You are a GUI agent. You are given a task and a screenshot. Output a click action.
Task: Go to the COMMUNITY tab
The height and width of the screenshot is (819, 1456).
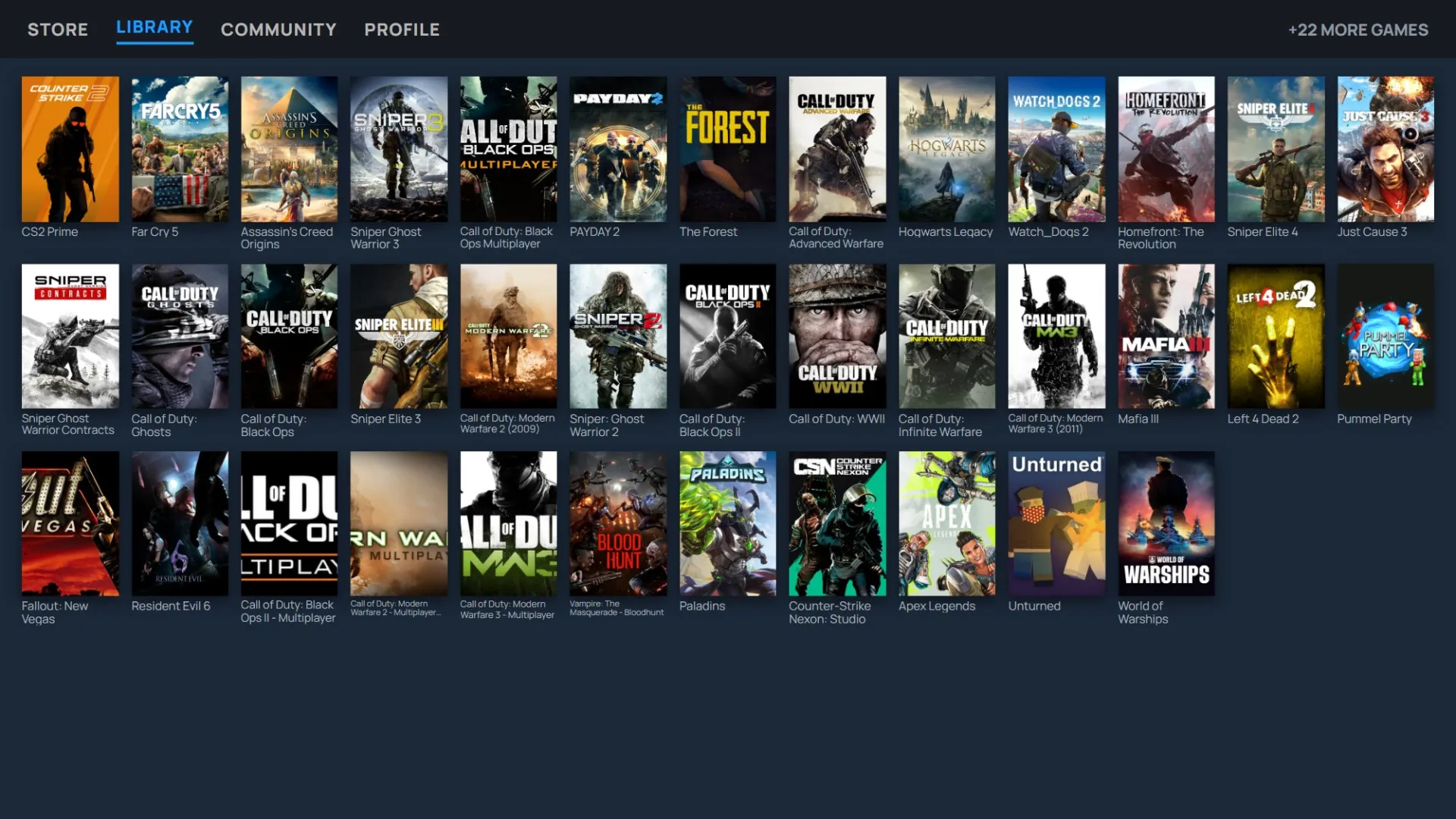coord(278,30)
